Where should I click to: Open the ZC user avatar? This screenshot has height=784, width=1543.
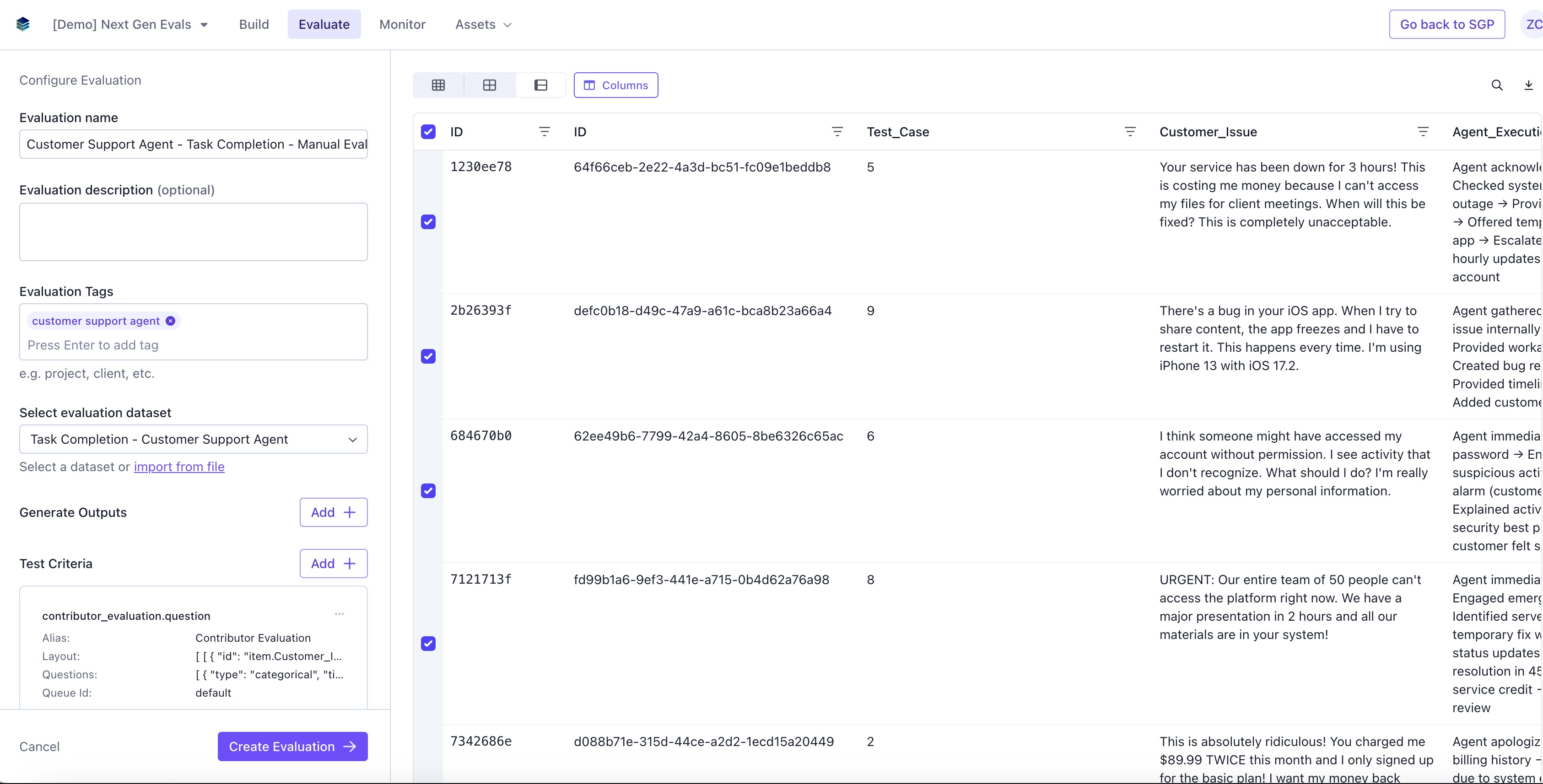coord(1532,25)
